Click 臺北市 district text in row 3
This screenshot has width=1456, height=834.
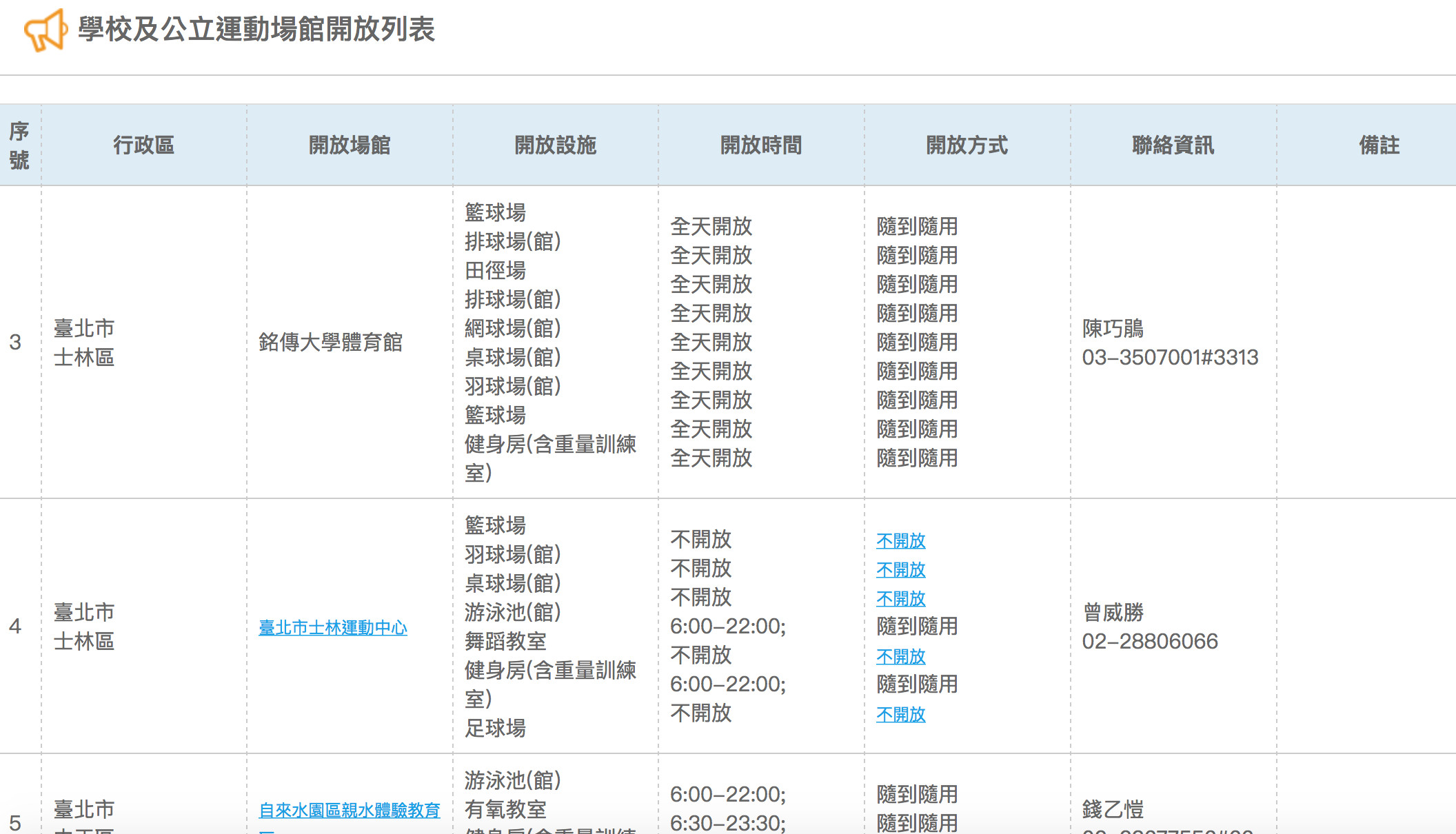click(x=84, y=328)
